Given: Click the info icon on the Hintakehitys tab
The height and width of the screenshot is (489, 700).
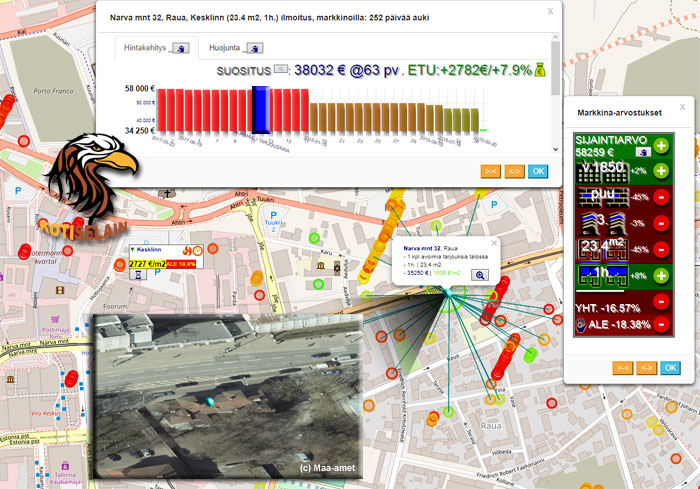Looking at the screenshot, I should click(181, 48).
